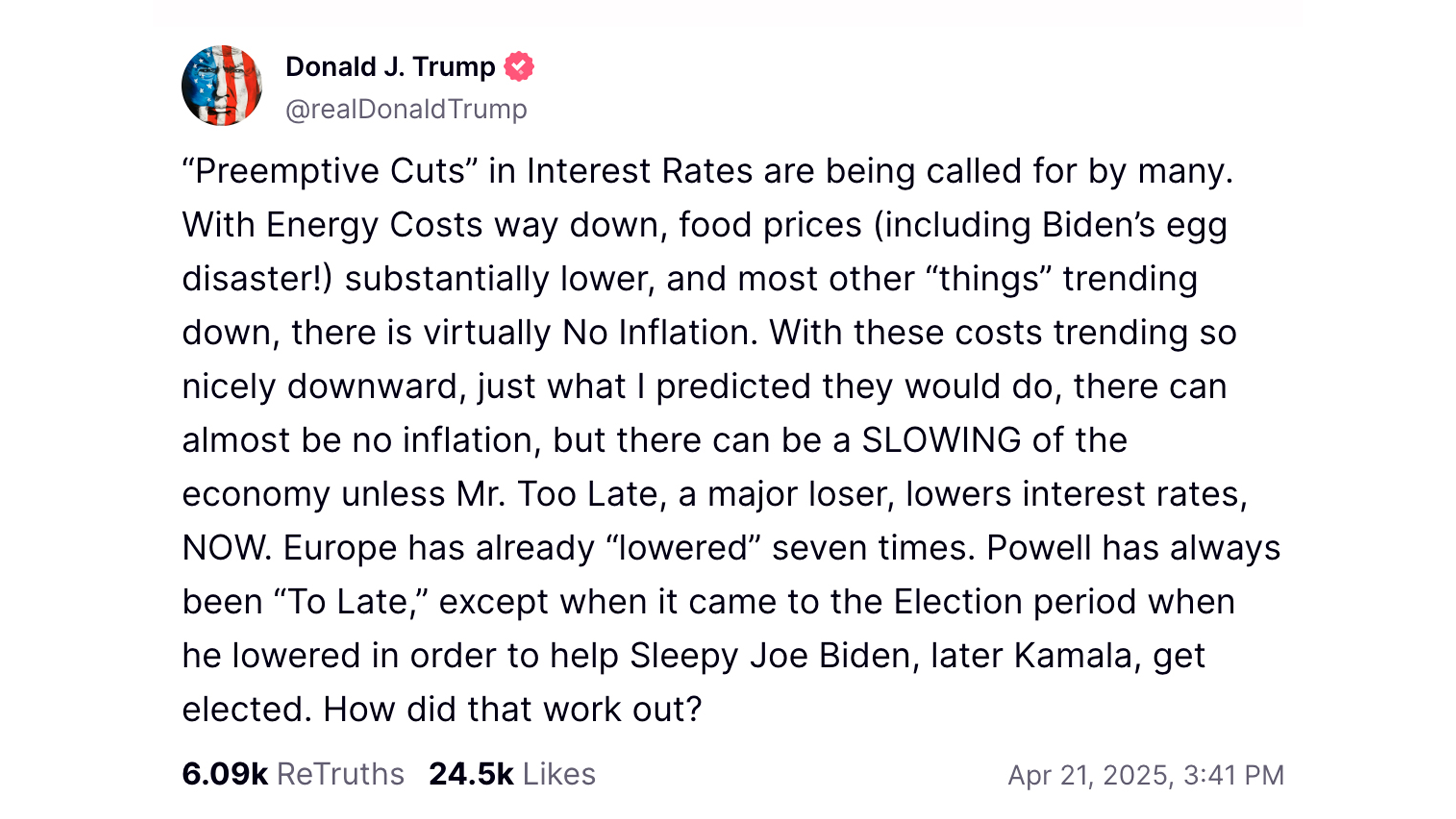1456x819 pixels.
Task: Click the 24.5k likes count number
Action: pyautogui.click(x=471, y=774)
